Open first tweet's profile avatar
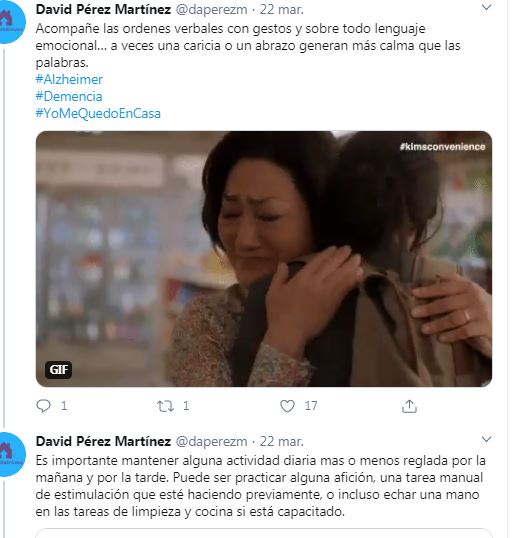 point(11,21)
